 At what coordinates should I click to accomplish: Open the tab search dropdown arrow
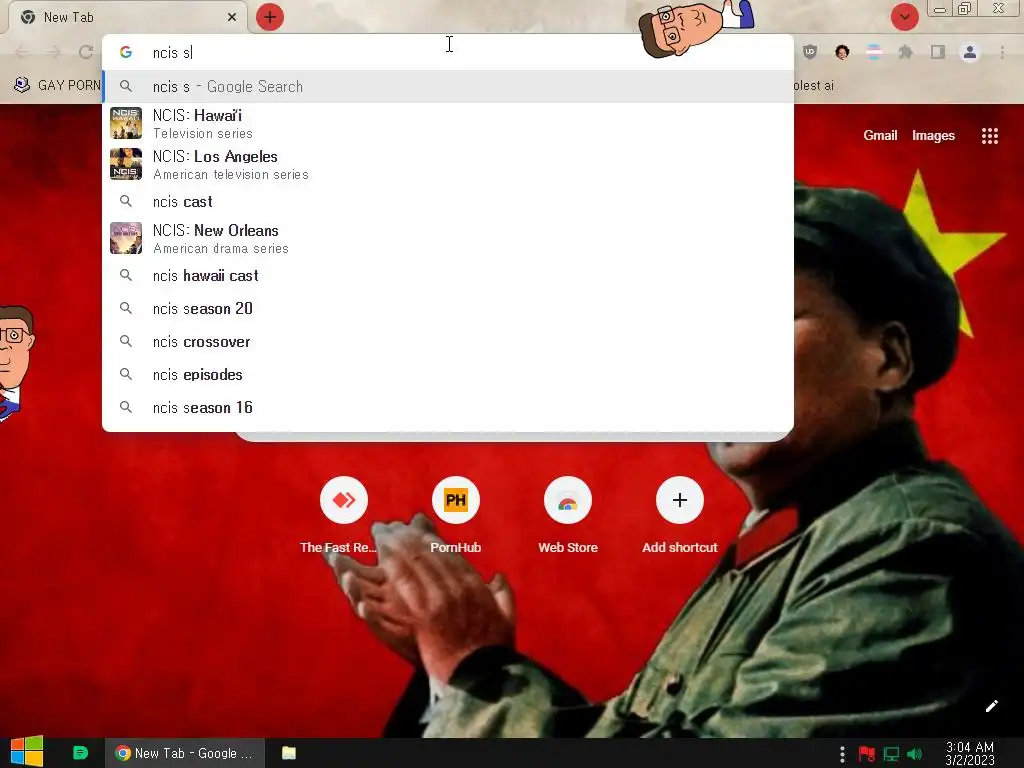click(x=904, y=17)
